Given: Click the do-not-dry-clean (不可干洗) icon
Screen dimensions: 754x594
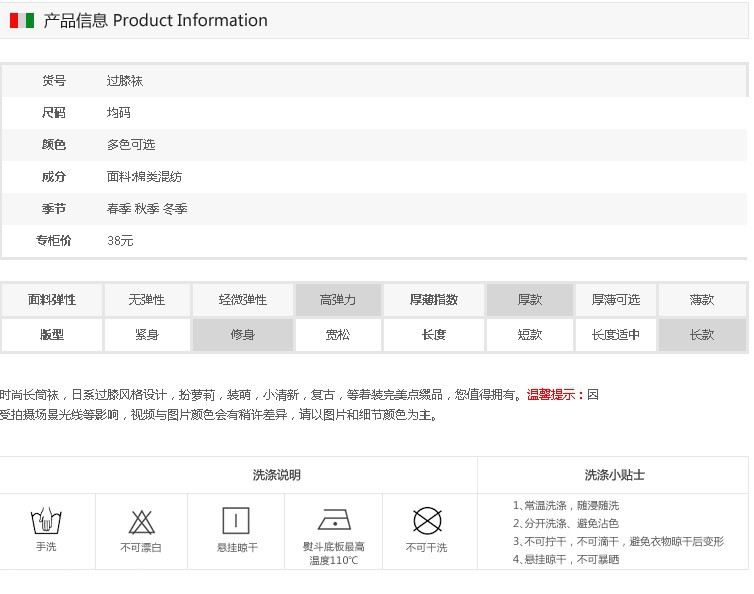Looking at the screenshot, I should 427,521.
